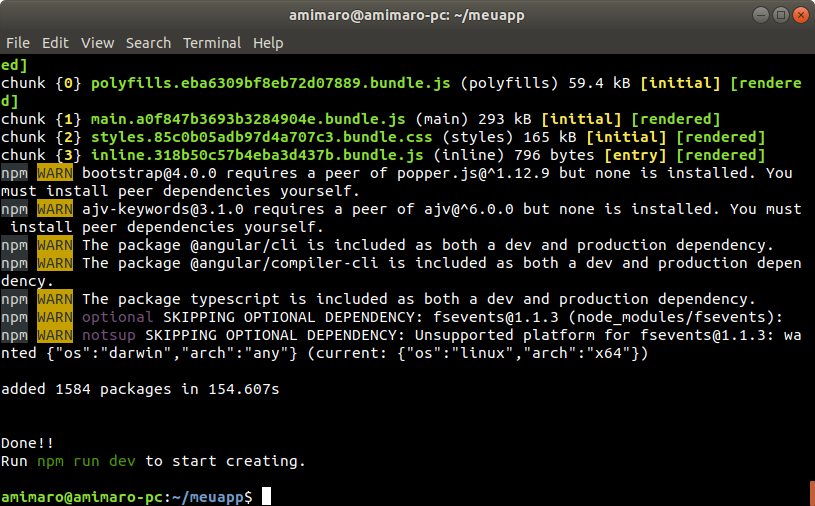Open the View menu
The height and width of the screenshot is (506, 815).
(97, 43)
